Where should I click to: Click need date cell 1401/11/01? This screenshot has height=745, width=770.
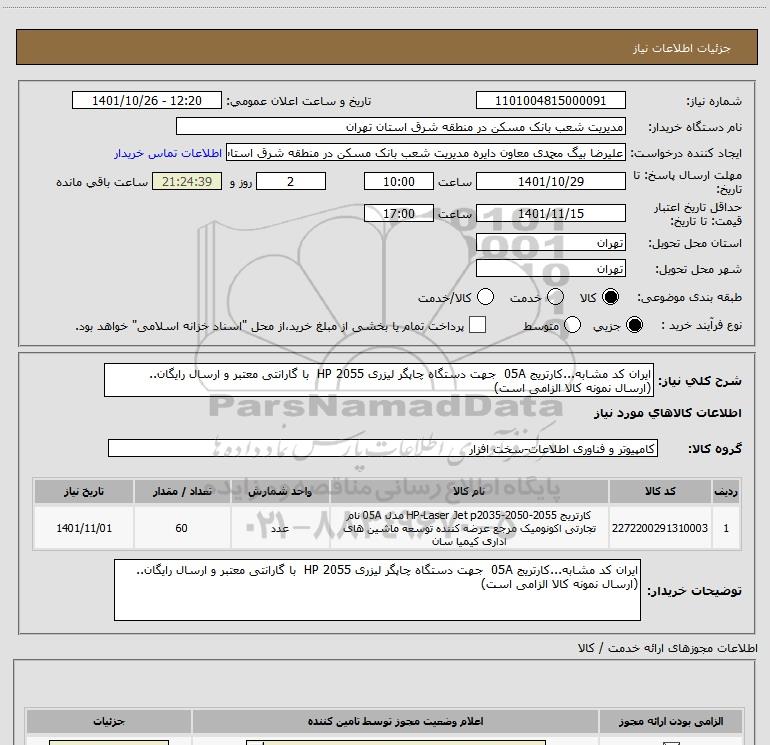83,528
